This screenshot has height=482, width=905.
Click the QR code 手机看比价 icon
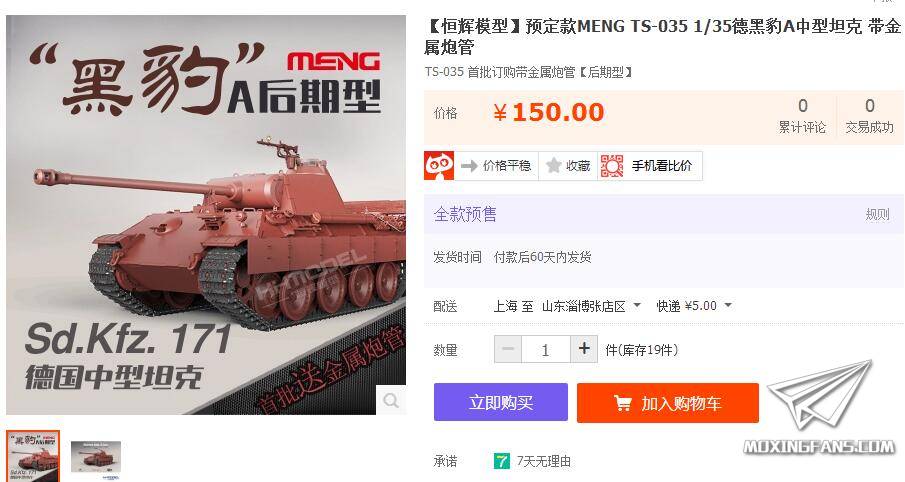612,166
